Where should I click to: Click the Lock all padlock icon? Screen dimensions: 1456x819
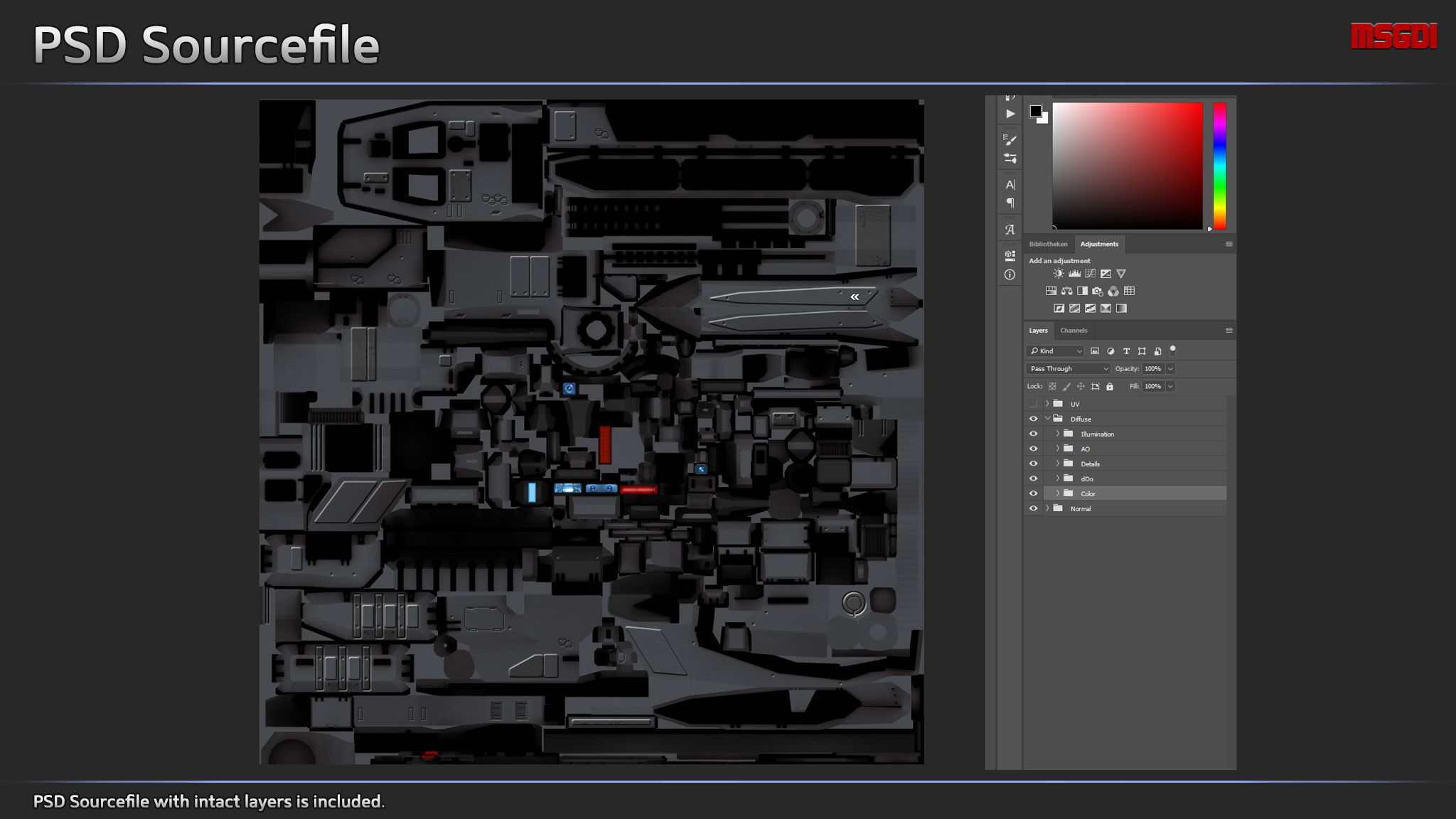pos(1110,387)
